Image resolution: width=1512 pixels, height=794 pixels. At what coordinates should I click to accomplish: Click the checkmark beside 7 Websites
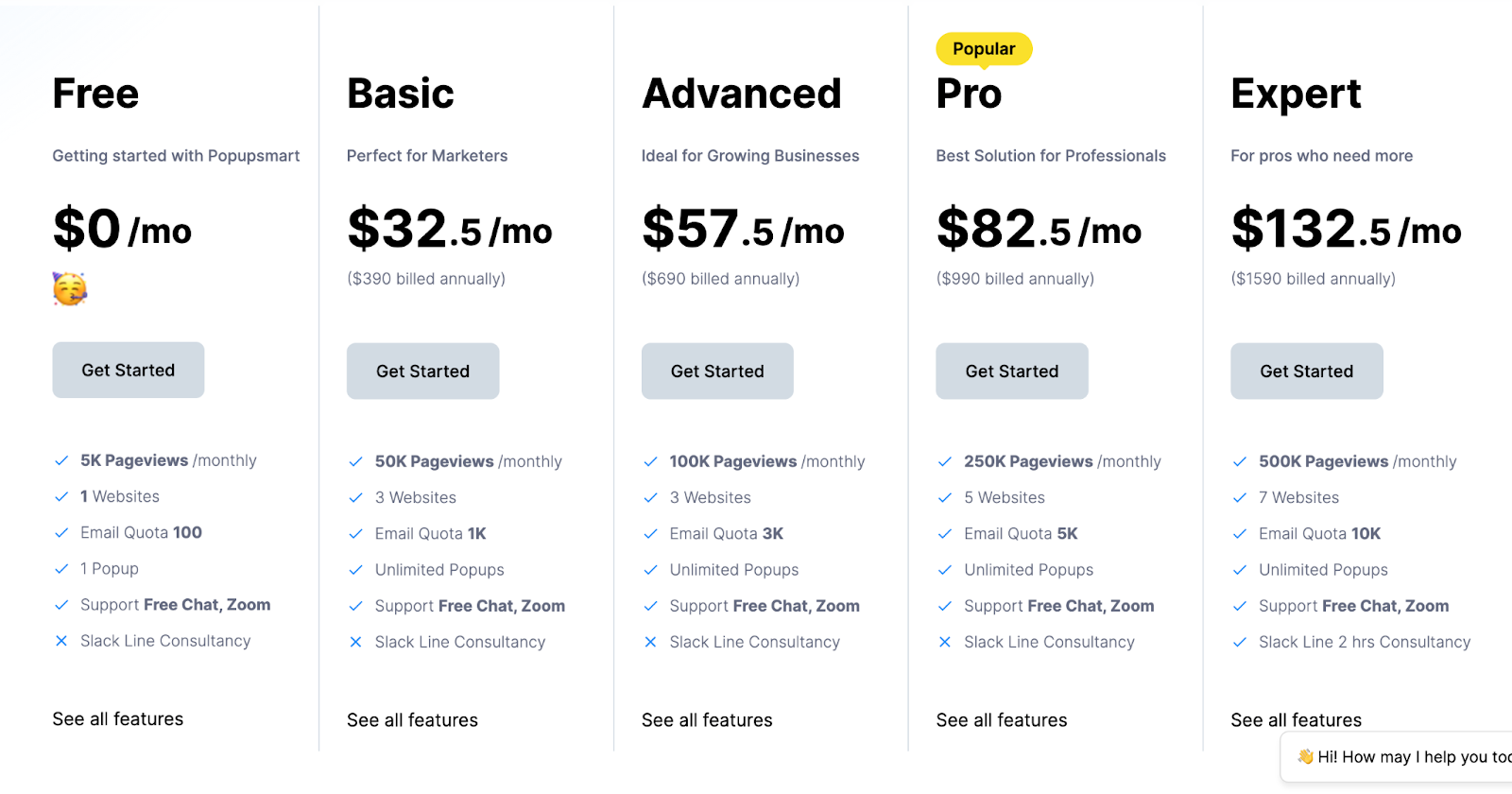[1240, 498]
